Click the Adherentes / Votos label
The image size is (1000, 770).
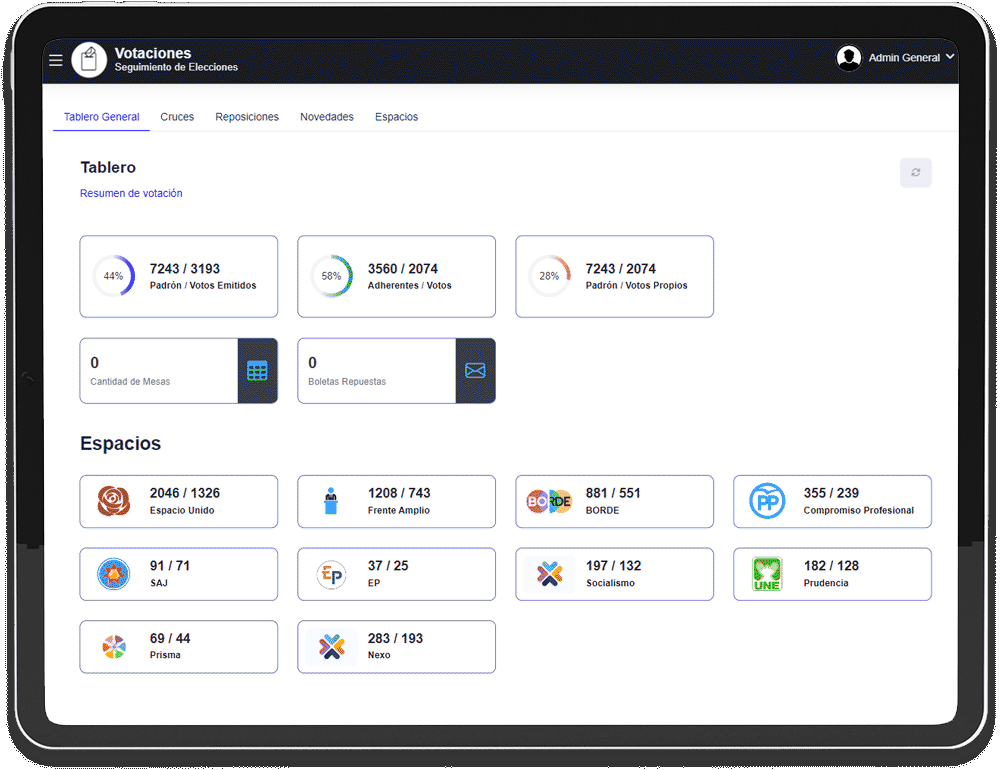pos(409,286)
